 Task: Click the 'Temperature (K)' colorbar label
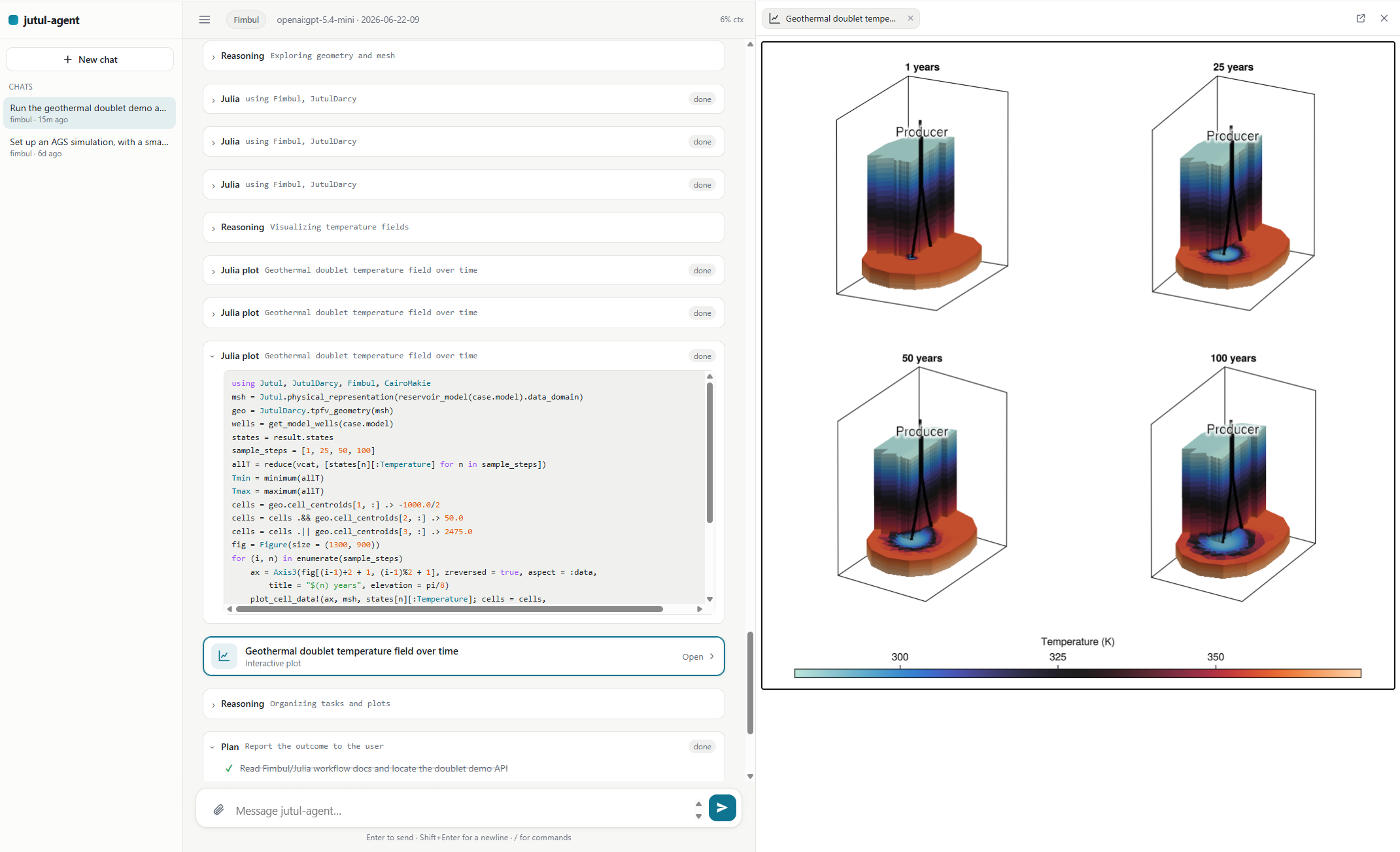coord(1078,641)
